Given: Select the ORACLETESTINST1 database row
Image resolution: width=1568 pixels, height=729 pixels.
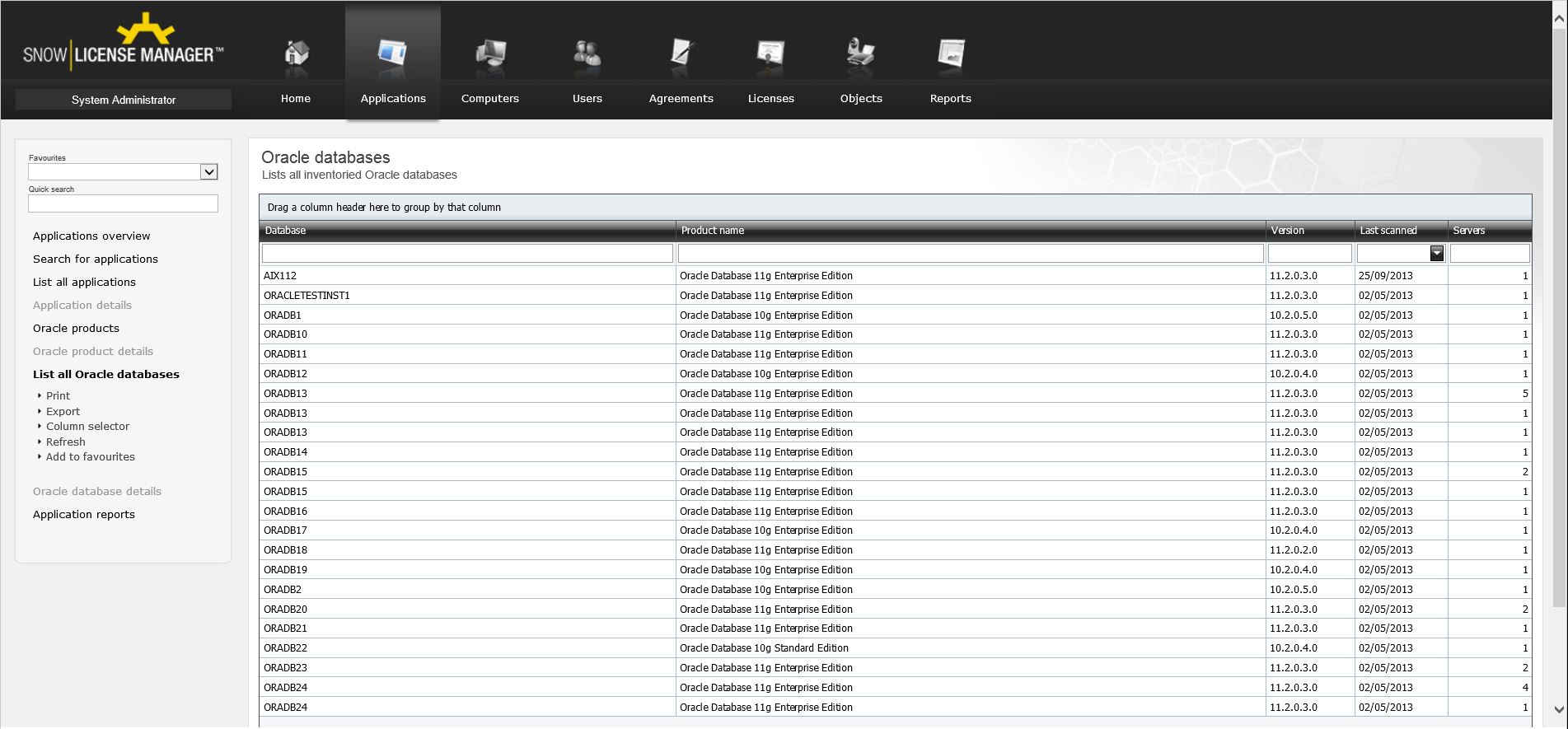Looking at the screenshot, I should (896, 296).
